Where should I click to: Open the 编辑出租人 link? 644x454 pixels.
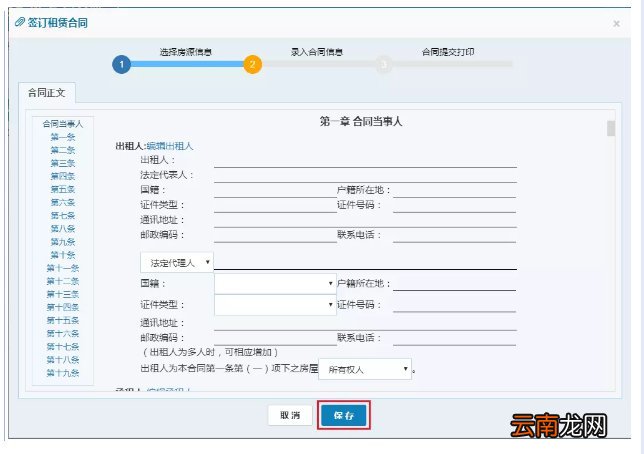pyautogui.click(x=170, y=146)
